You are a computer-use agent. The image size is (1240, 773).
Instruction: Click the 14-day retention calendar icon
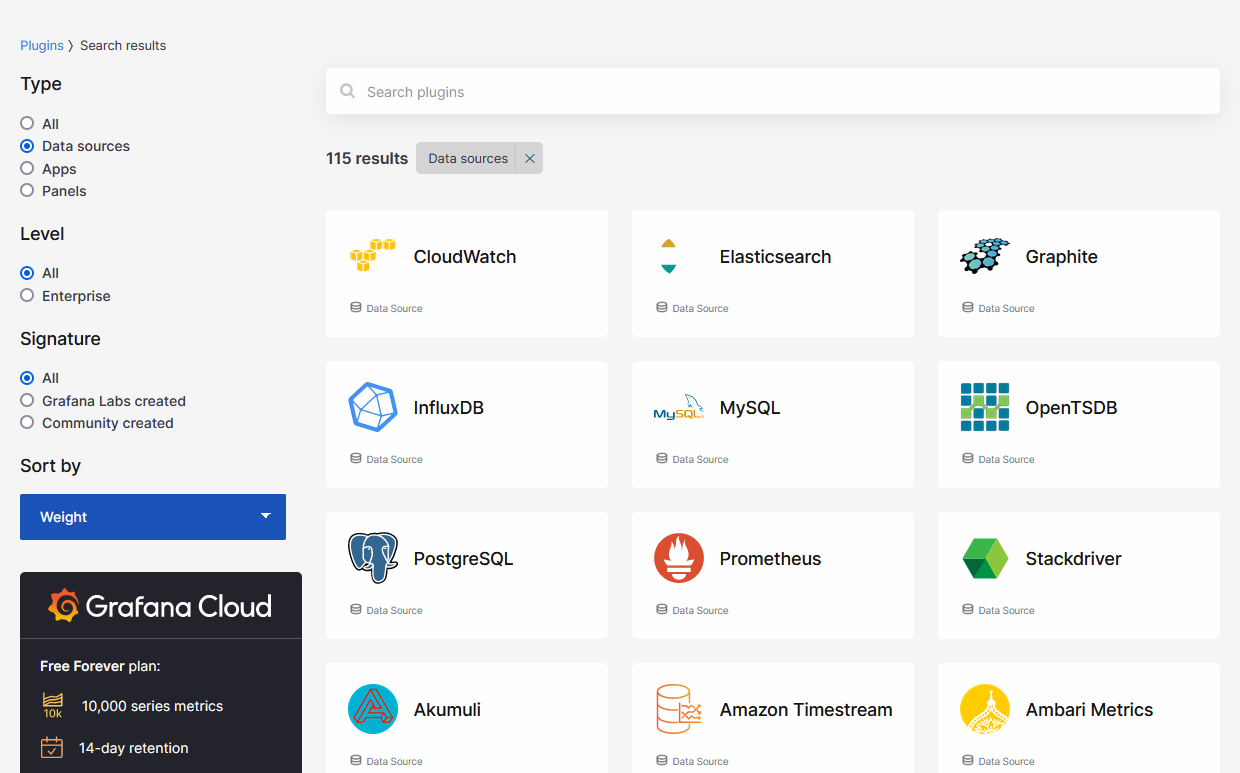click(x=52, y=748)
